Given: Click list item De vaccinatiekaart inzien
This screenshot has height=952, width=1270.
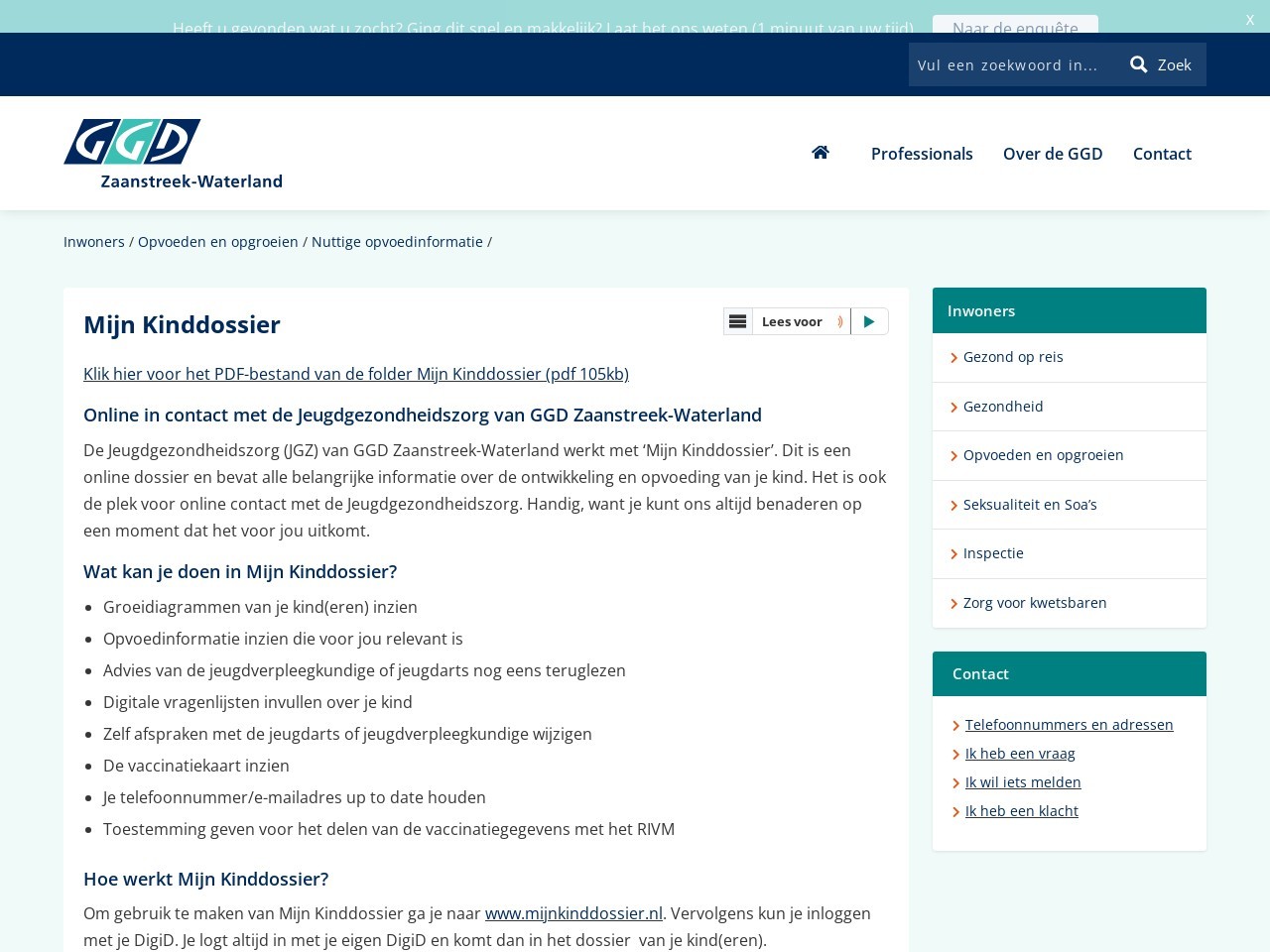Looking at the screenshot, I should 196,766.
